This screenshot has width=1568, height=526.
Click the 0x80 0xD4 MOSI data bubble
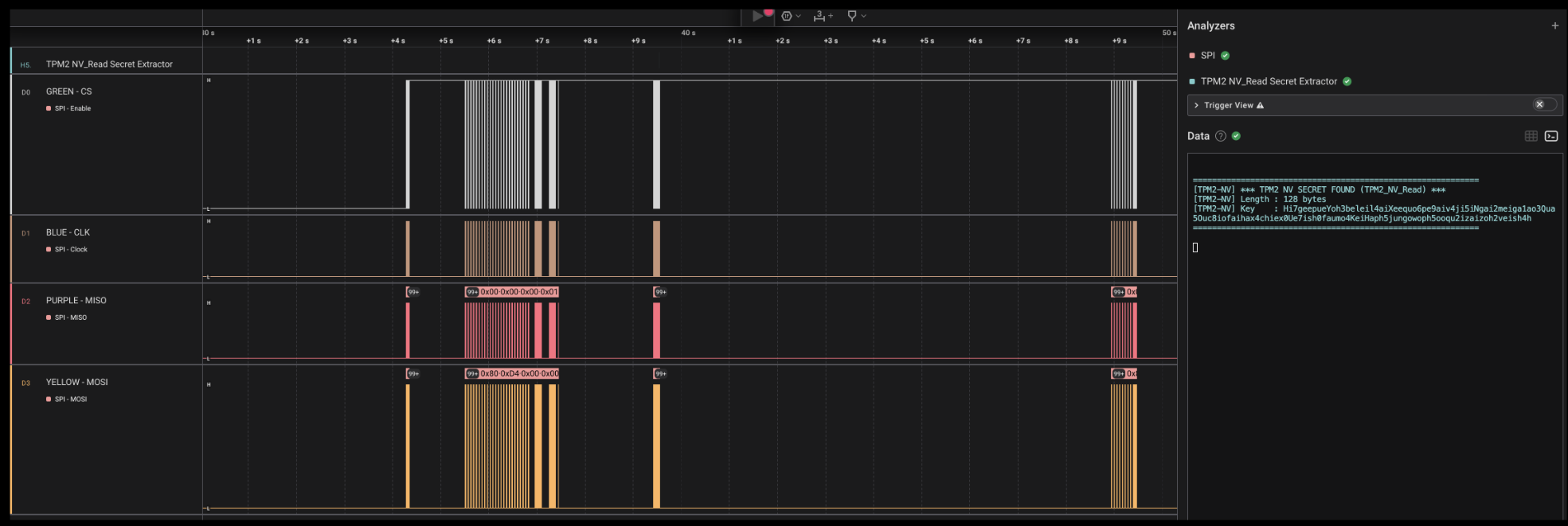click(518, 373)
